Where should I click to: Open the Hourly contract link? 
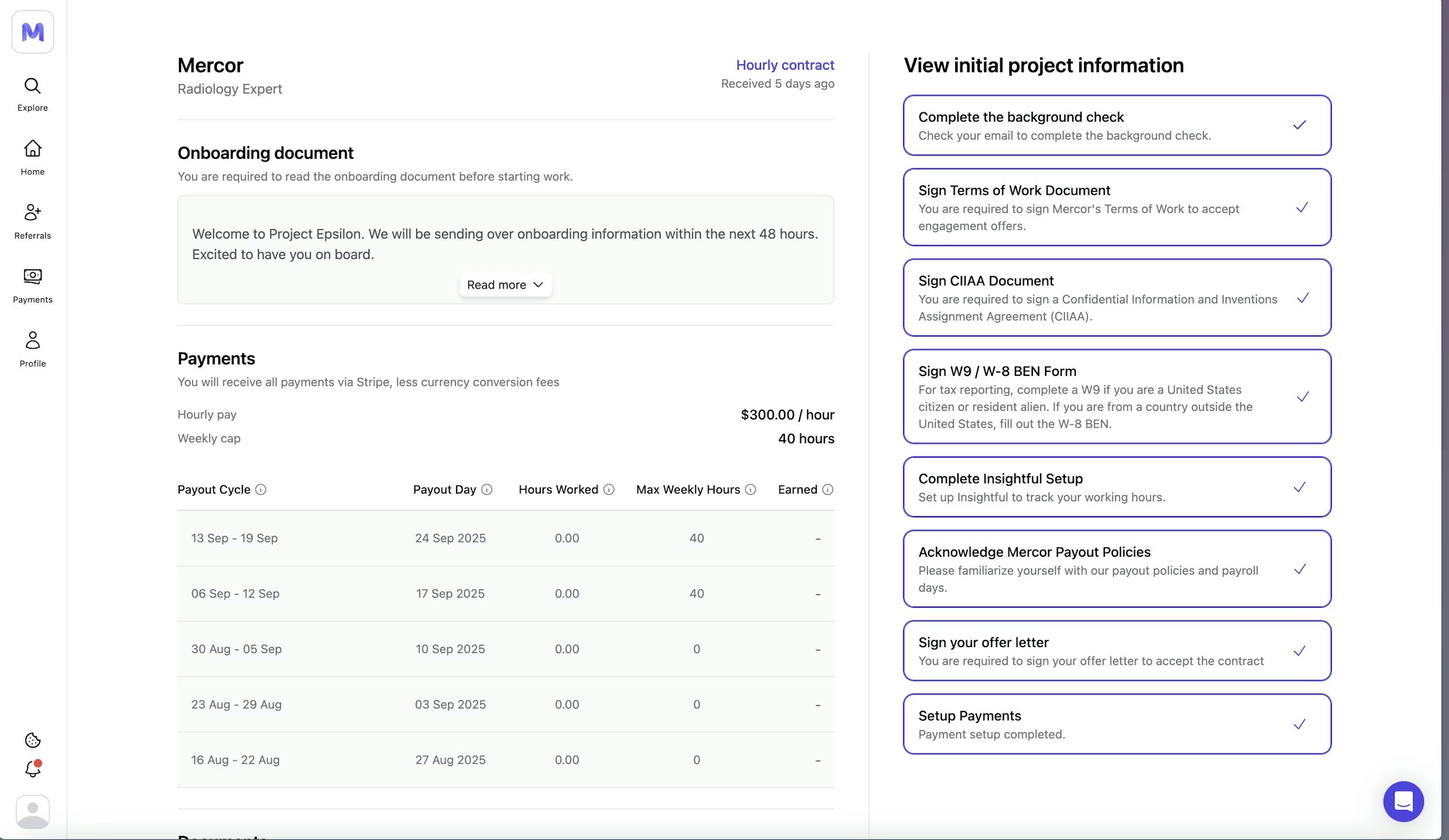click(x=785, y=65)
